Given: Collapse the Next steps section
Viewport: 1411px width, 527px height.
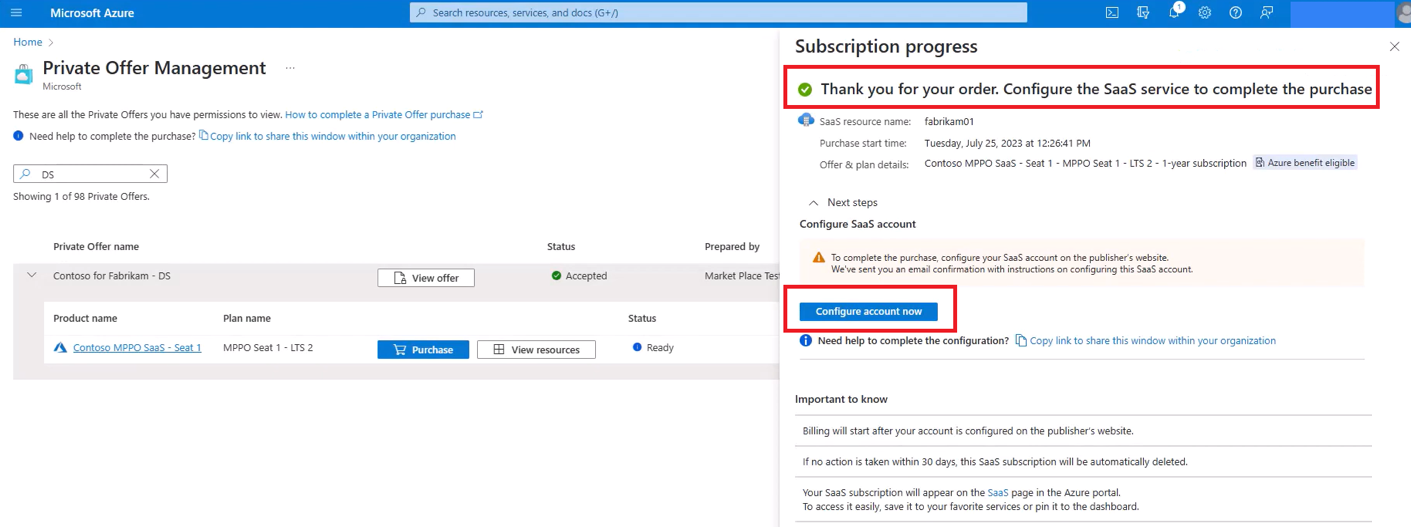Looking at the screenshot, I should [814, 203].
